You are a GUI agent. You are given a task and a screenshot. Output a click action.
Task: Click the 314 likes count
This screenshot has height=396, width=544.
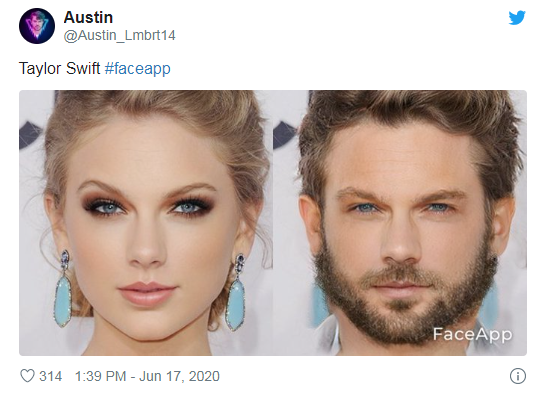point(51,376)
